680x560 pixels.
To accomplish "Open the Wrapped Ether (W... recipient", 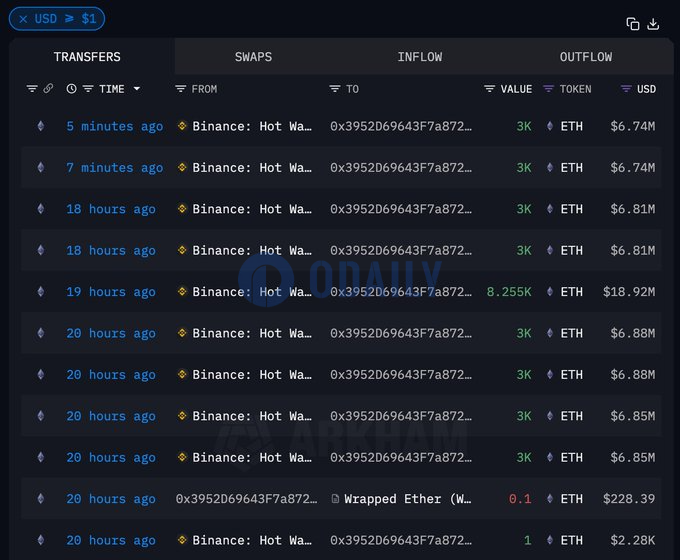I will [x=408, y=499].
